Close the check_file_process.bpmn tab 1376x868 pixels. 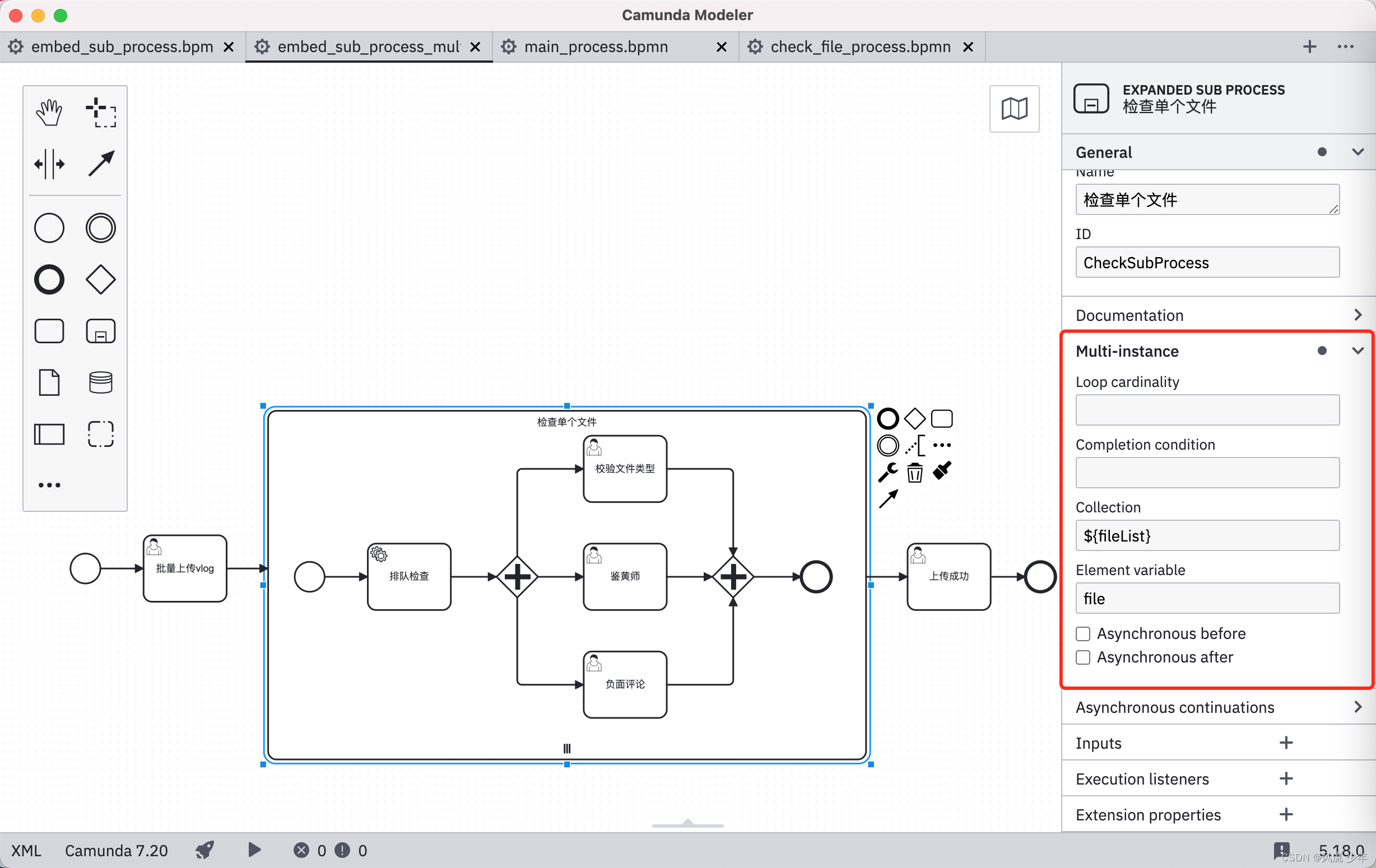click(x=968, y=47)
